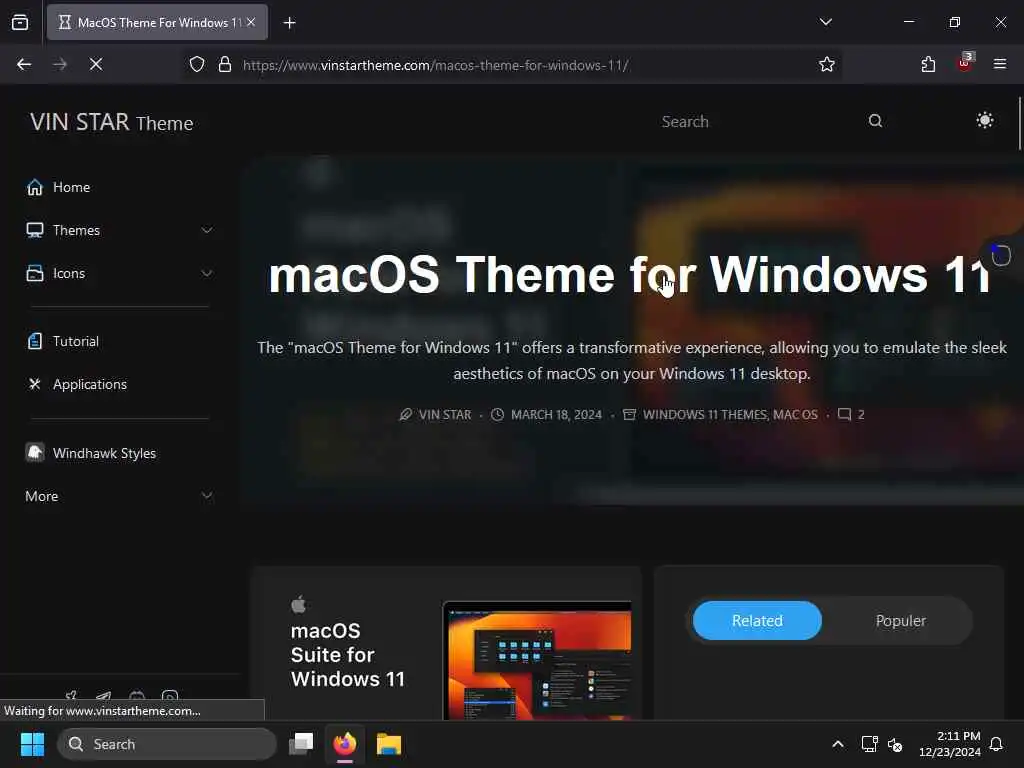Viewport: 1024px width, 768px height.
Task: Click the comments bubble icon
Action: (844, 414)
